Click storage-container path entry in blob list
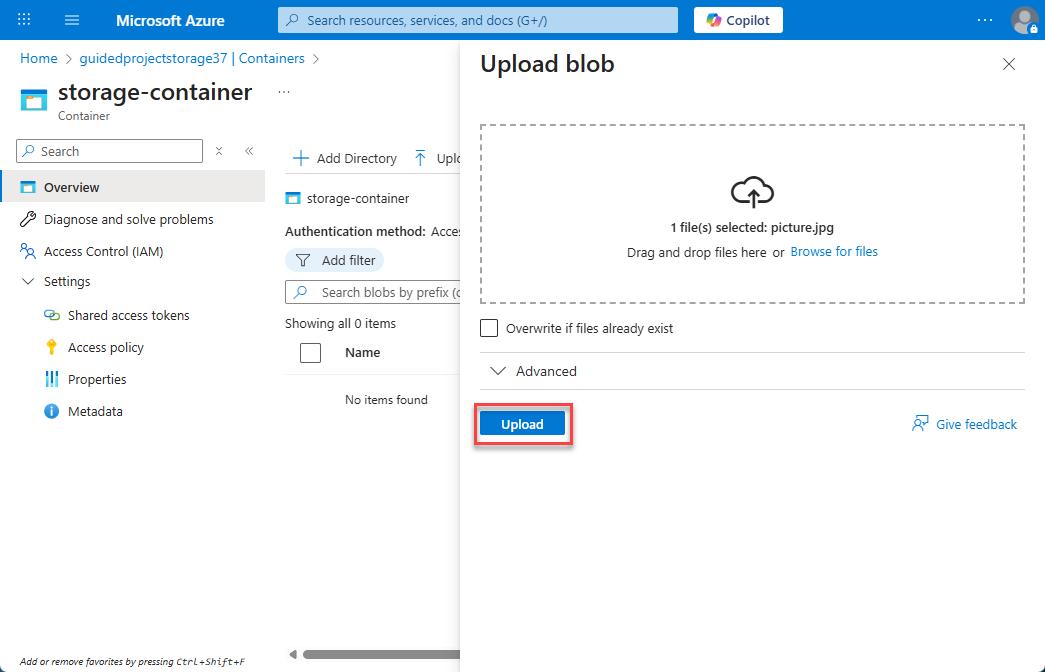Screen dimensions: 1045x672 click(358, 198)
